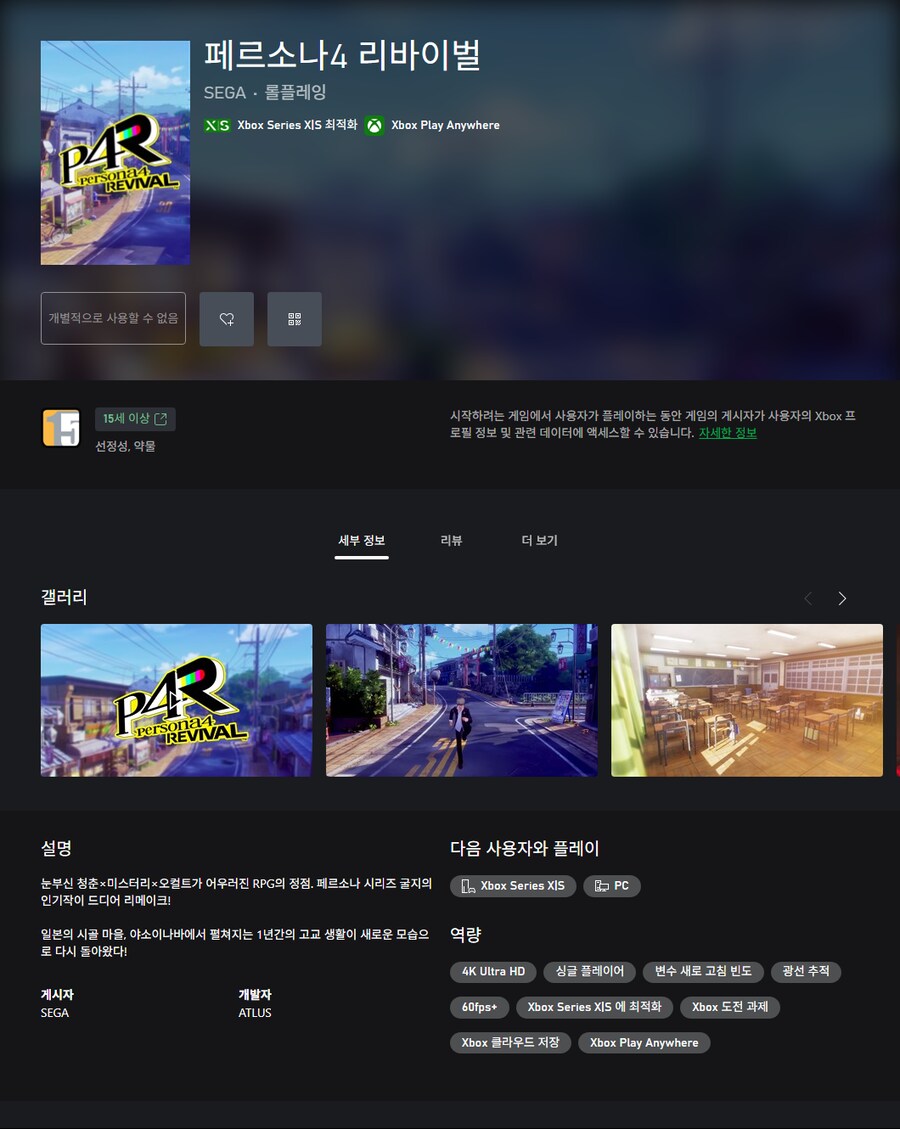
Task: Click the 60fps+ capability tag
Action: [480, 1007]
